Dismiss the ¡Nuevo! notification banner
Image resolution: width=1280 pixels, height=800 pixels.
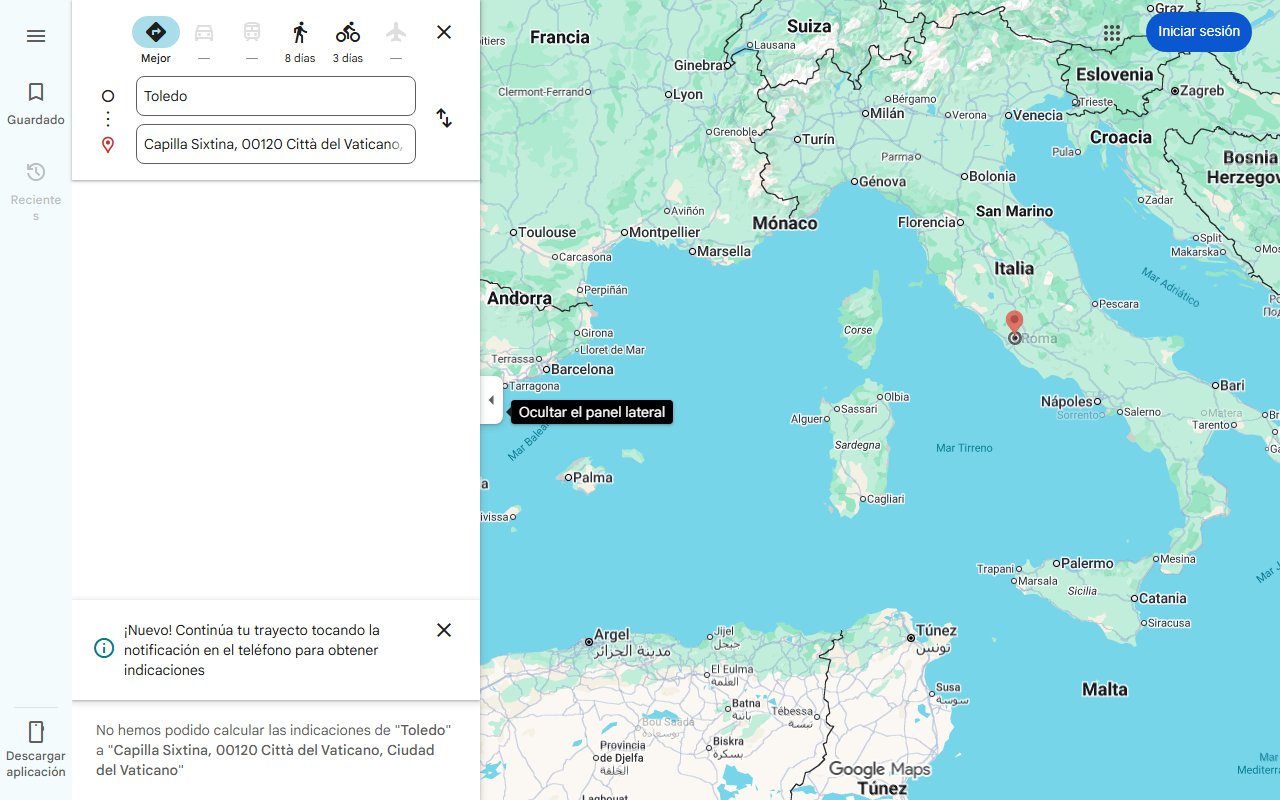pos(444,630)
